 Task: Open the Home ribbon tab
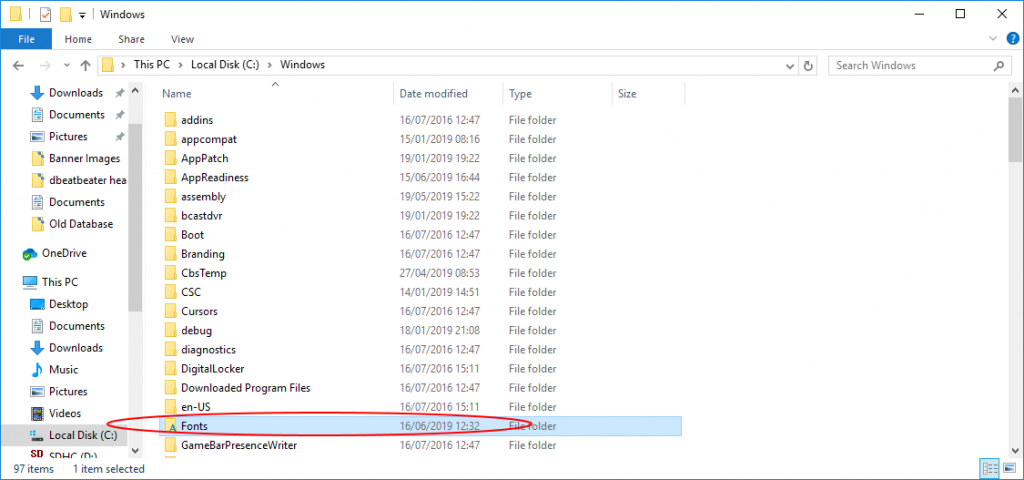point(78,39)
